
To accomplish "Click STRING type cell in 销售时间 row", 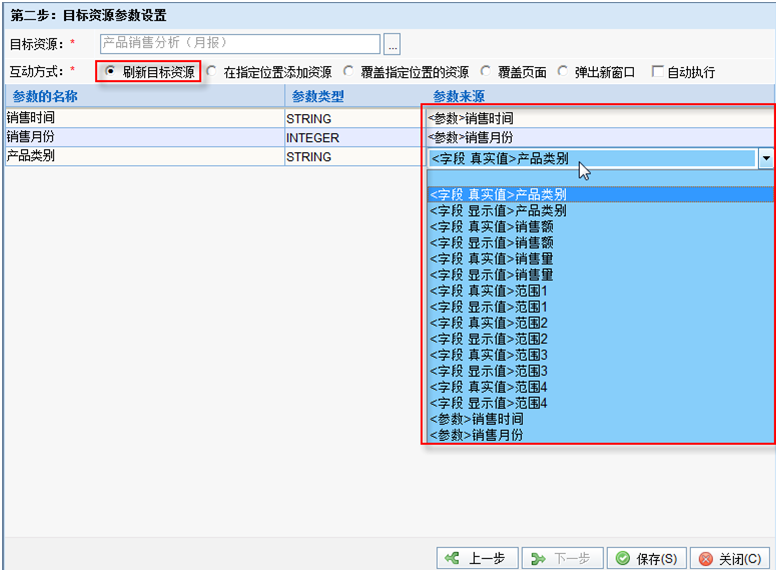I will (353, 119).
